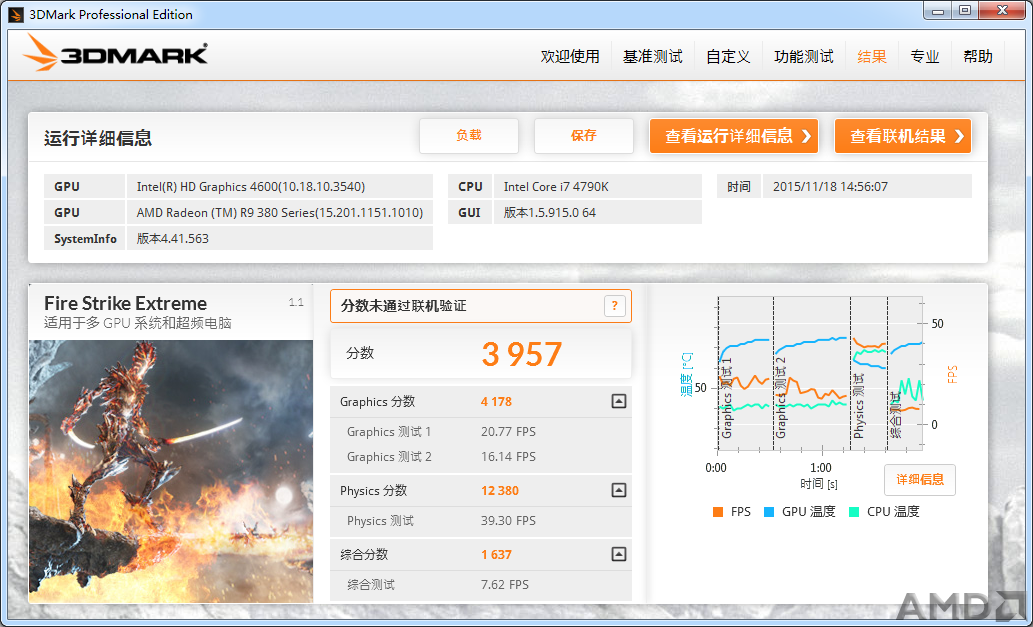Minimize the 3DMark window
This screenshot has width=1033, height=627.
pyautogui.click(x=937, y=11)
